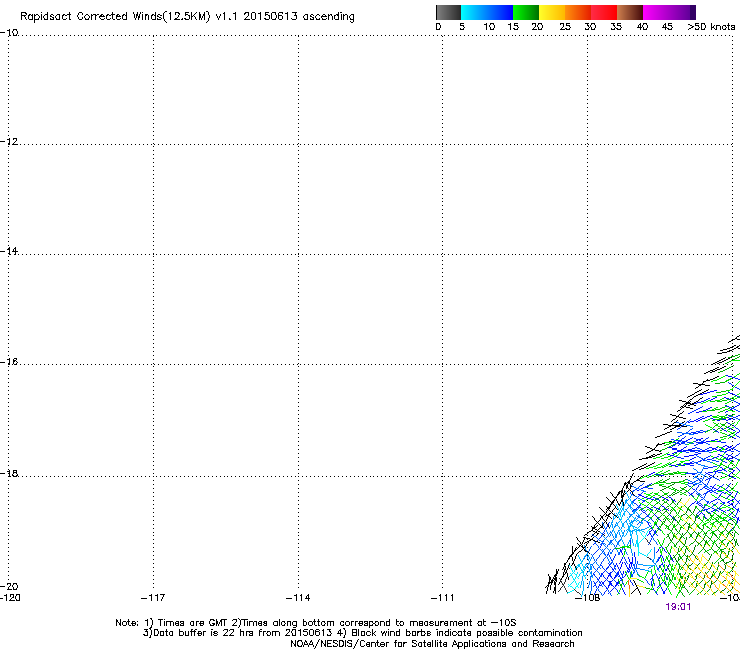Click the green 15-20 knots color segment

click(526, 12)
